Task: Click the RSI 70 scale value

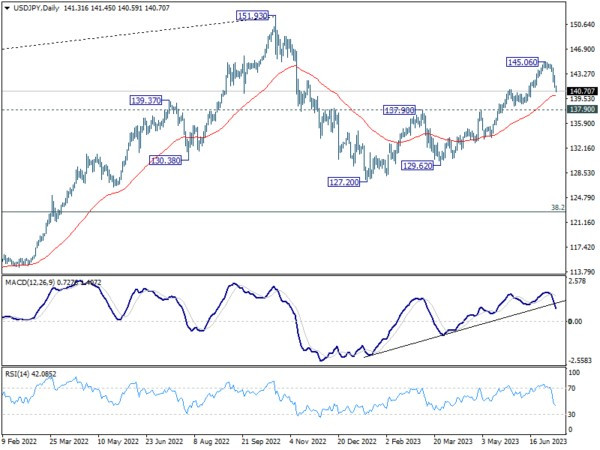Action: point(572,389)
